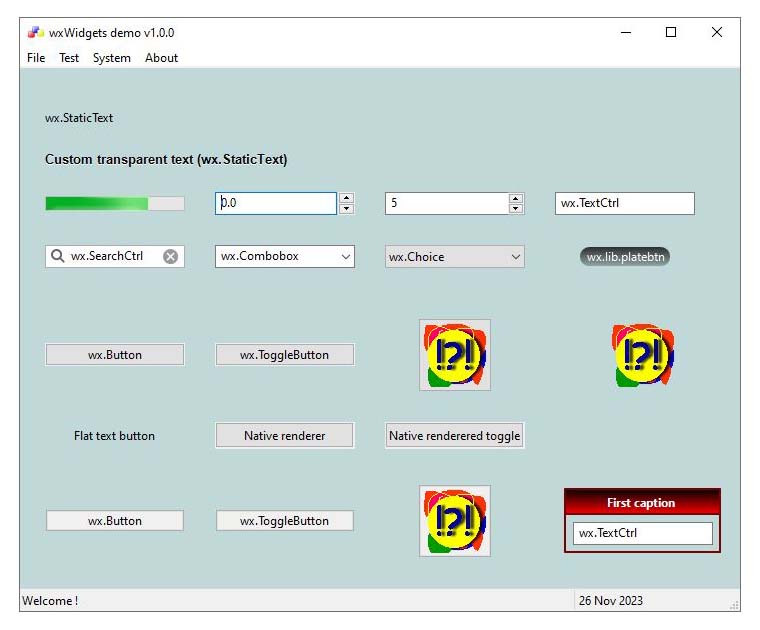Decrease the 5 spinner value with the down arrow

516,209
